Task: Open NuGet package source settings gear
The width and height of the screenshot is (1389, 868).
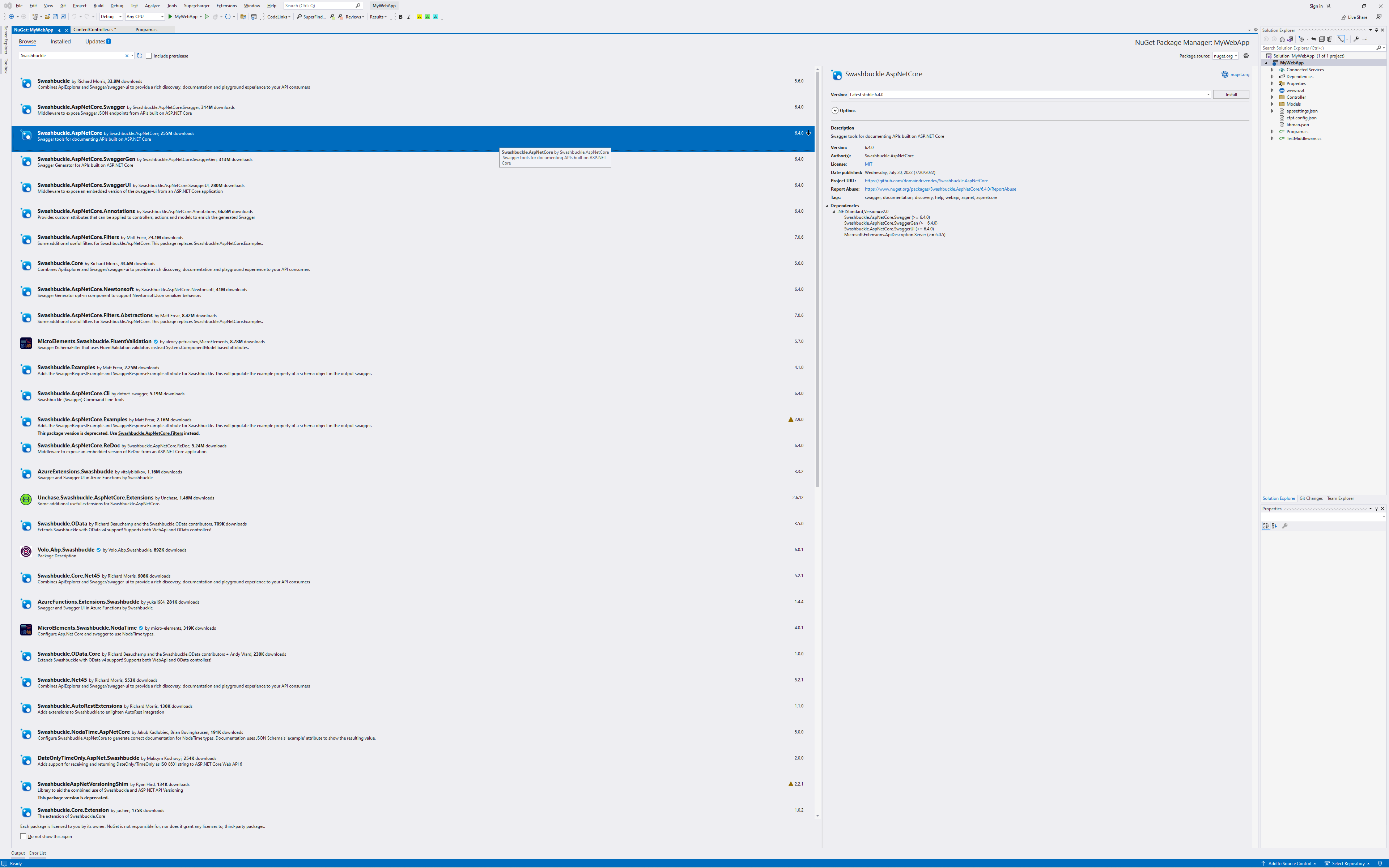Action: point(1246,56)
